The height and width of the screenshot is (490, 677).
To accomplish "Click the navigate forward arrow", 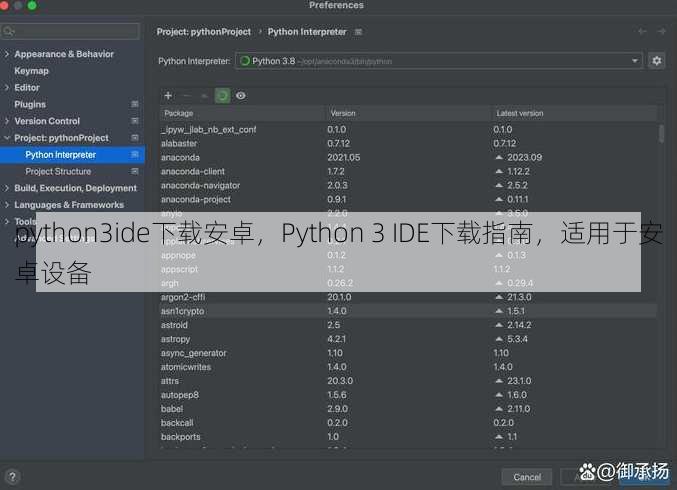I will pos(661,31).
